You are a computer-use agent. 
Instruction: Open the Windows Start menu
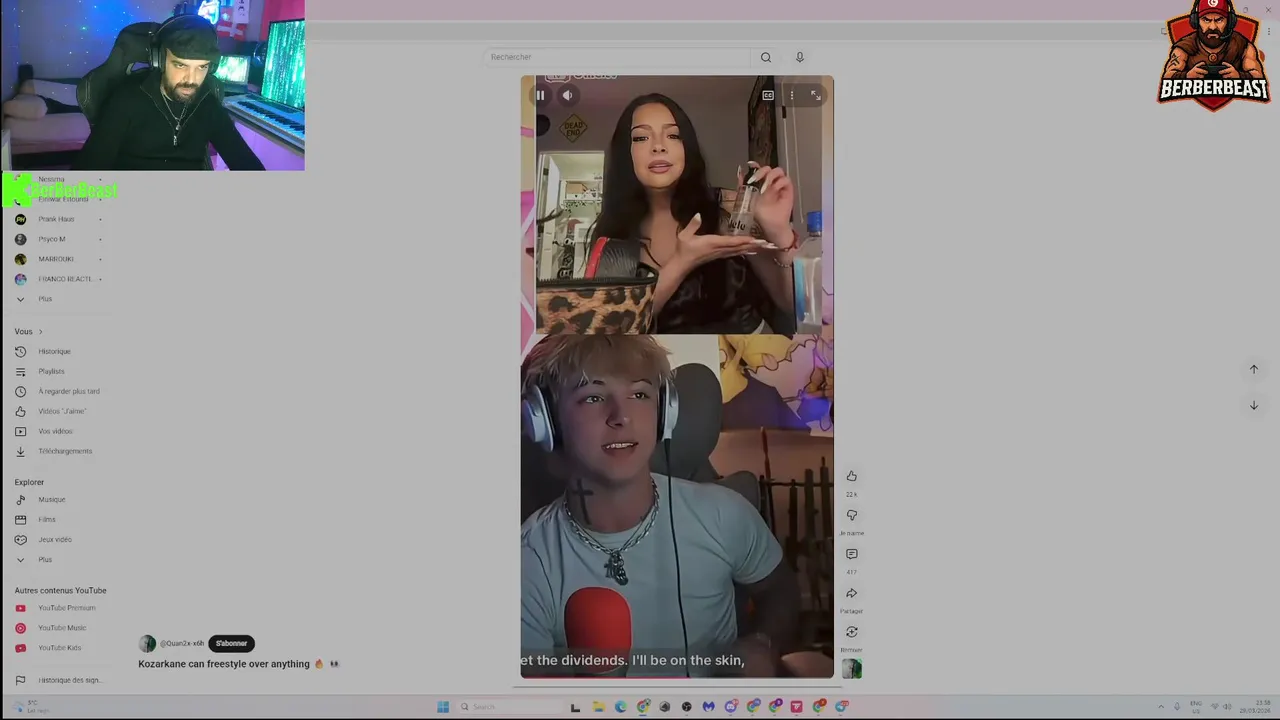click(443, 707)
